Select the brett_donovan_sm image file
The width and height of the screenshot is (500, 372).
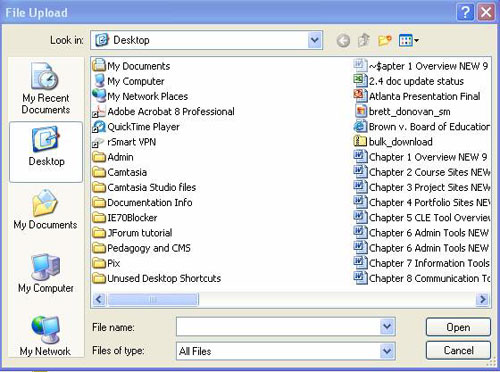pyautogui.click(x=402, y=112)
